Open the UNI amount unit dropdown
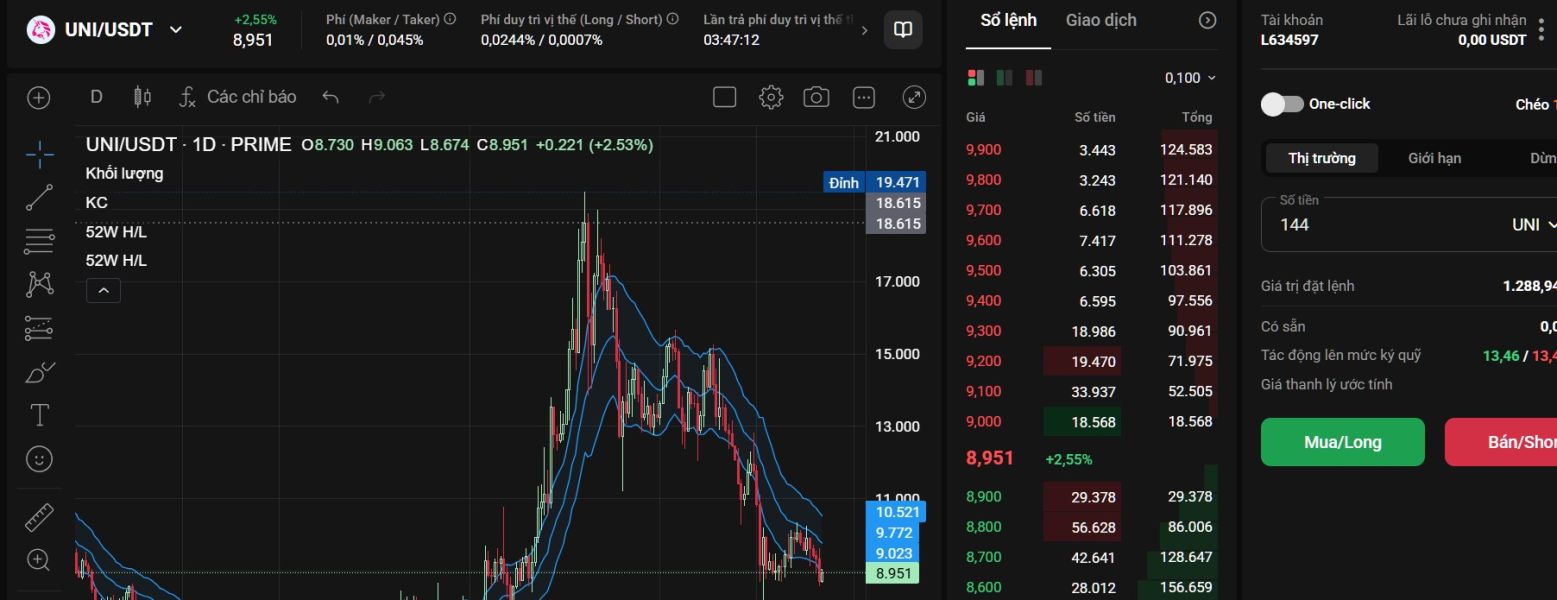Screen dimensions: 1557x600 (1534, 225)
